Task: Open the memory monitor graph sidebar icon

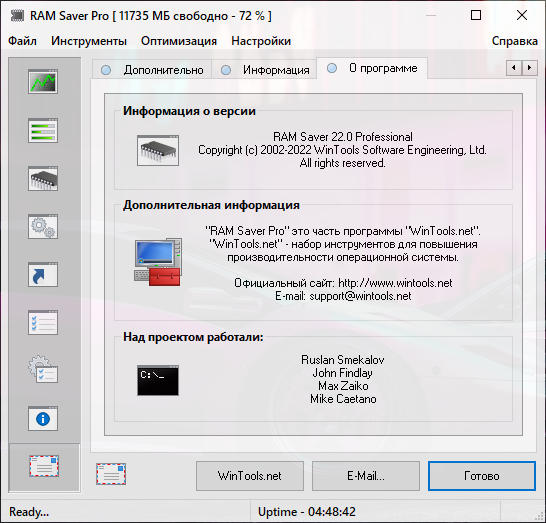Action: 43,82
